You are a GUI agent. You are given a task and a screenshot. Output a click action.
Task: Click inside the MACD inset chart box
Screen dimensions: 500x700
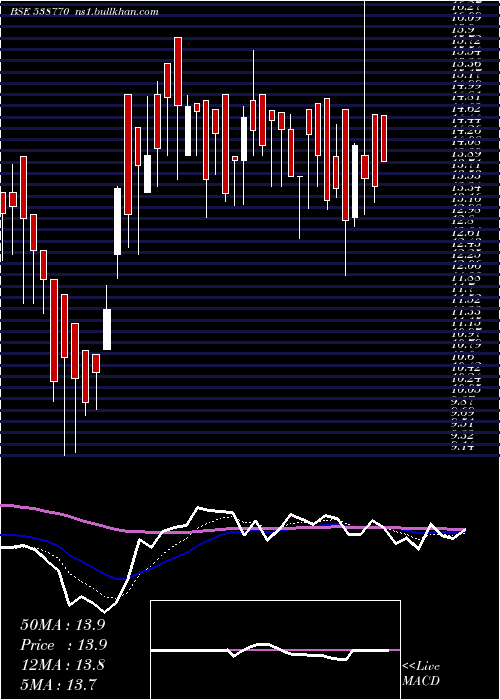point(275,650)
